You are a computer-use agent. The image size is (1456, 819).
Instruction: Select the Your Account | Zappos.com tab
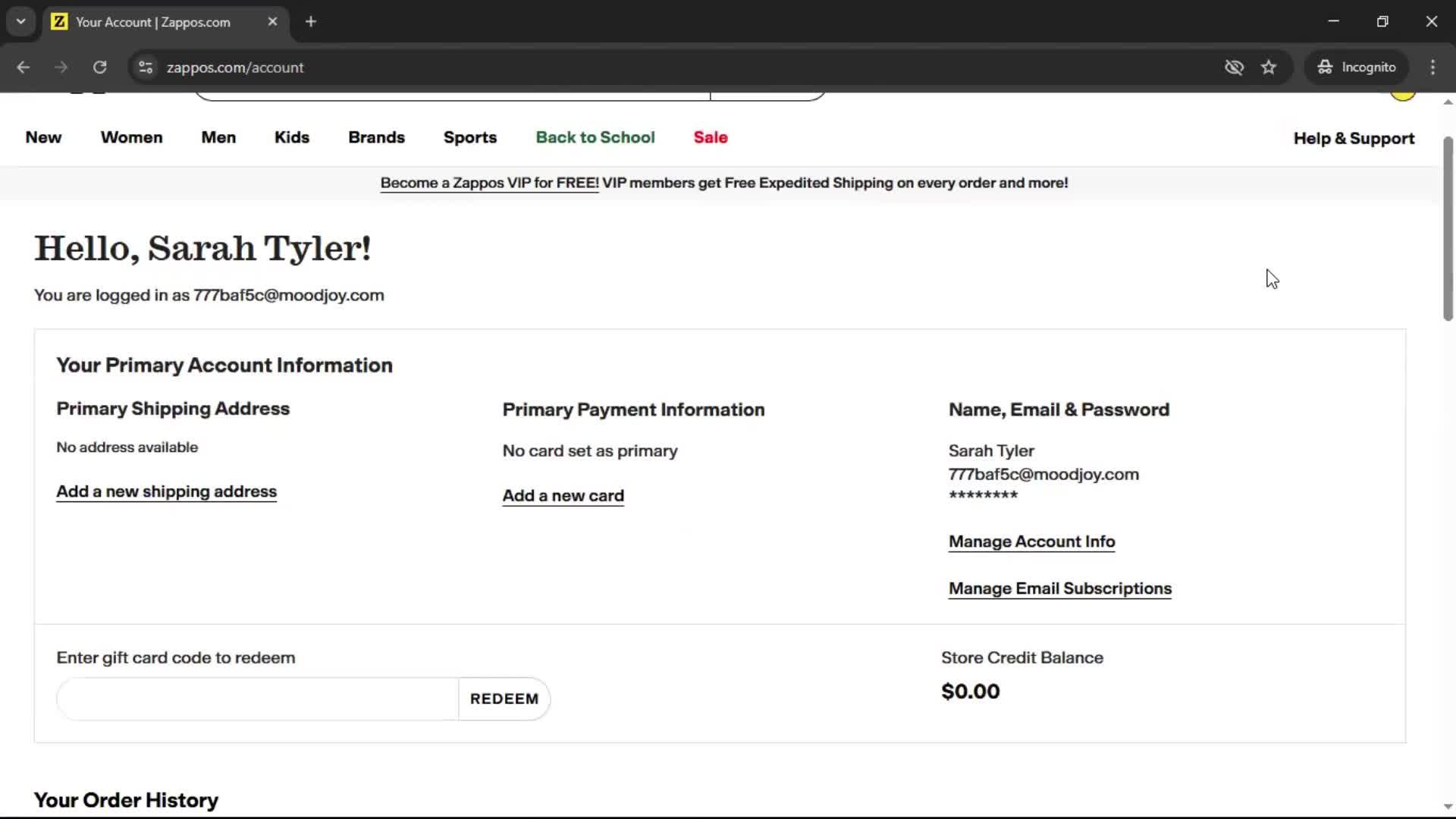[x=165, y=21]
